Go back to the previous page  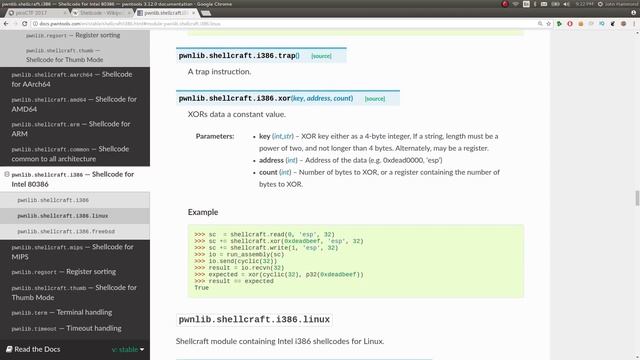click(x=6, y=24)
